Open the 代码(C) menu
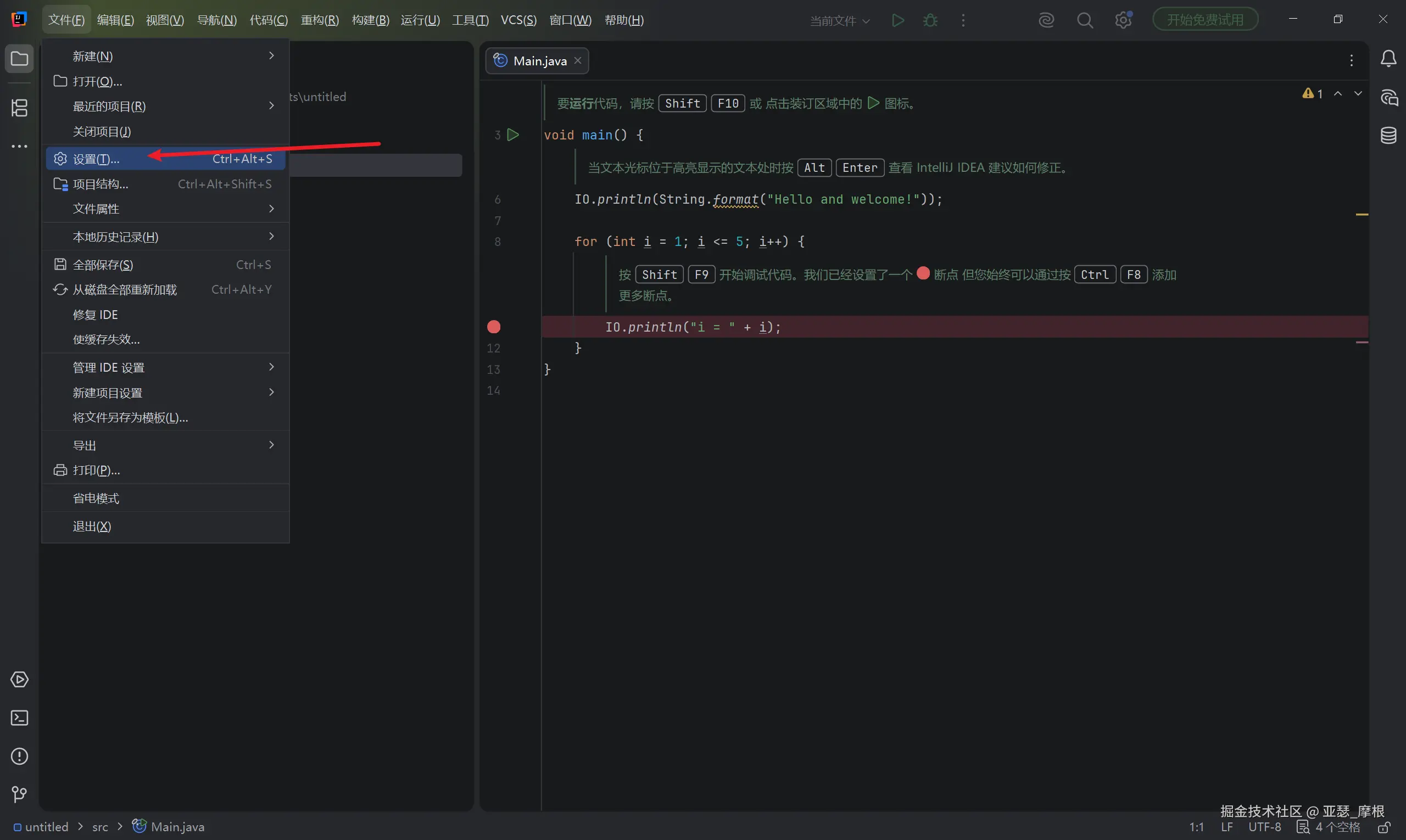Viewport: 1406px width, 840px height. pyautogui.click(x=269, y=20)
